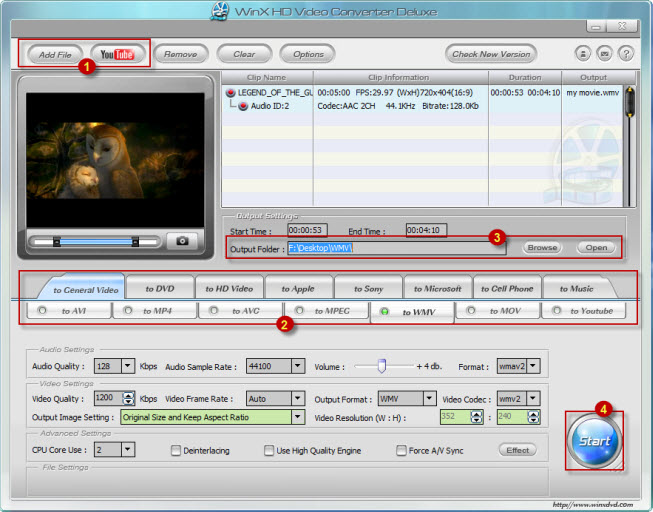653x512 pixels.
Task: Enable Use High Quality Engine checkbox
Action: pos(269,450)
